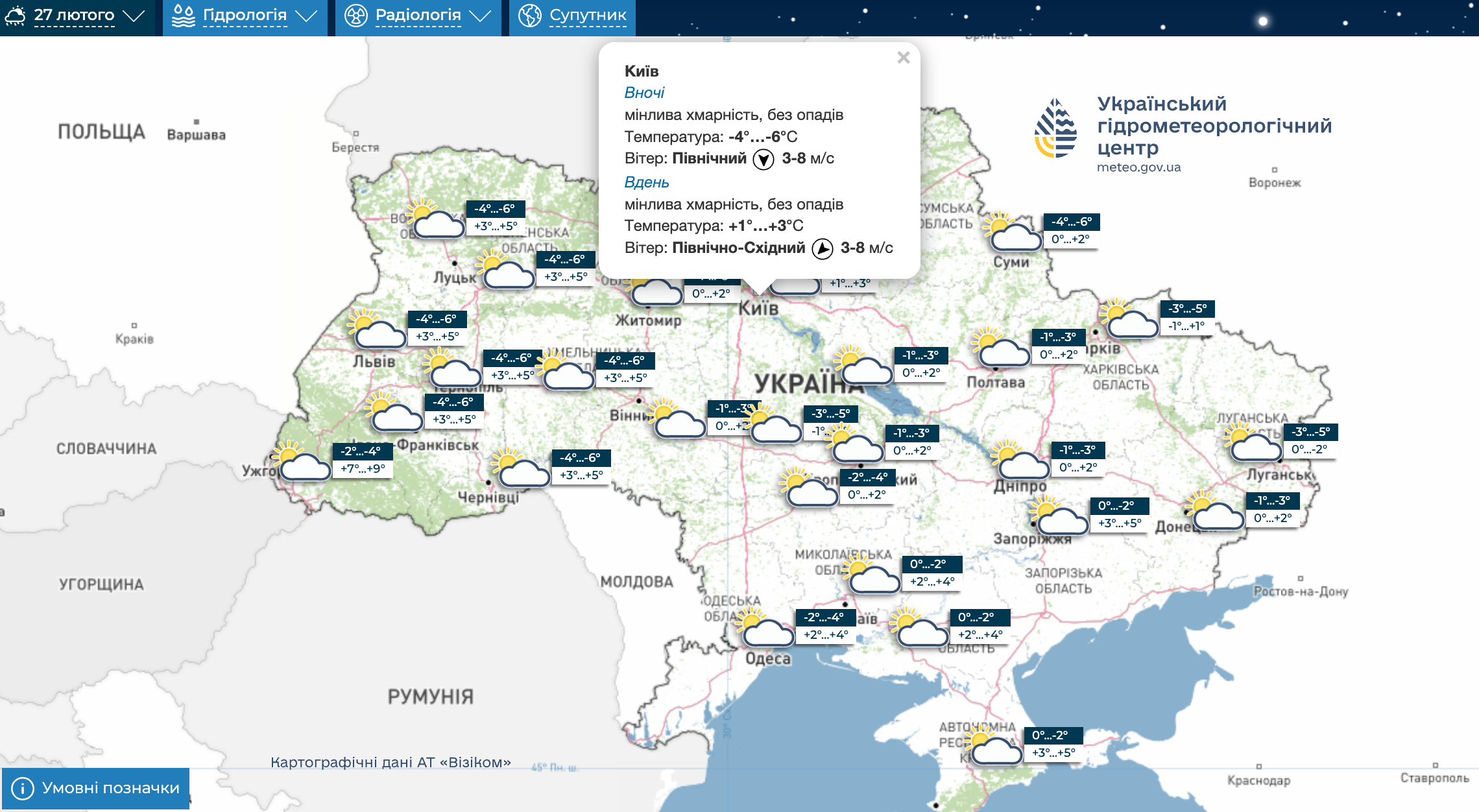Screen dimensions: 1479x812
Task: Open the meteo.gov.ua link
Action: (1138, 167)
